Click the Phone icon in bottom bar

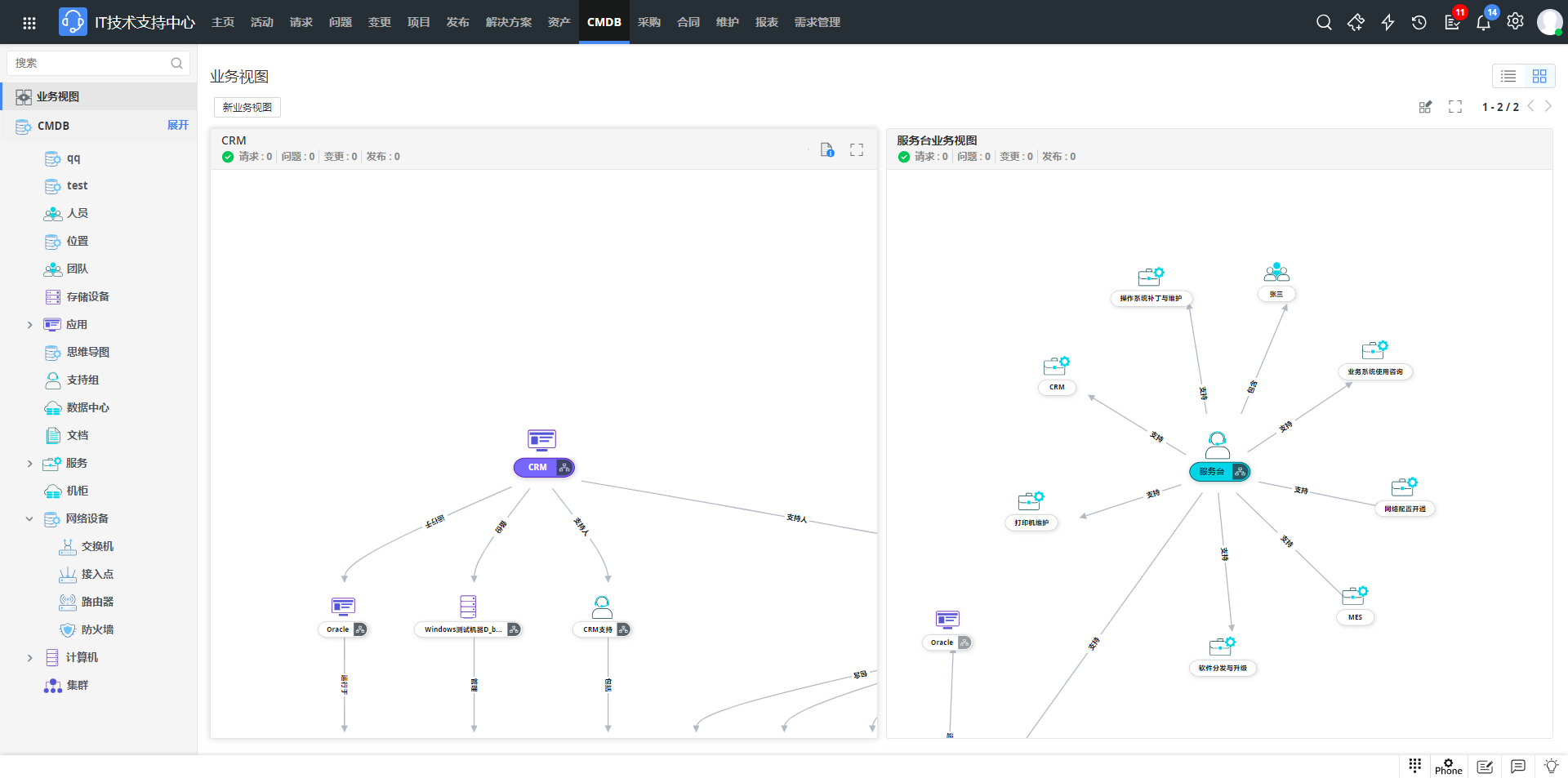click(x=1448, y=767)
